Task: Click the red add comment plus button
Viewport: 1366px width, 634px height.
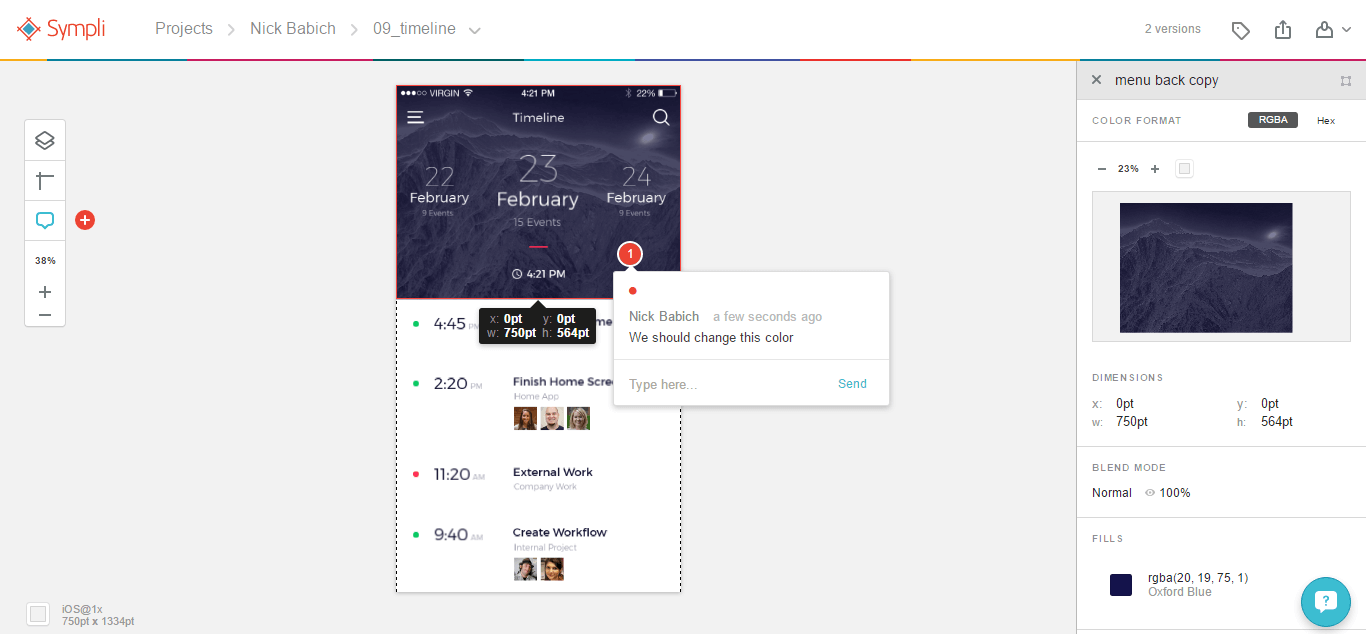Action: [85, 220]
